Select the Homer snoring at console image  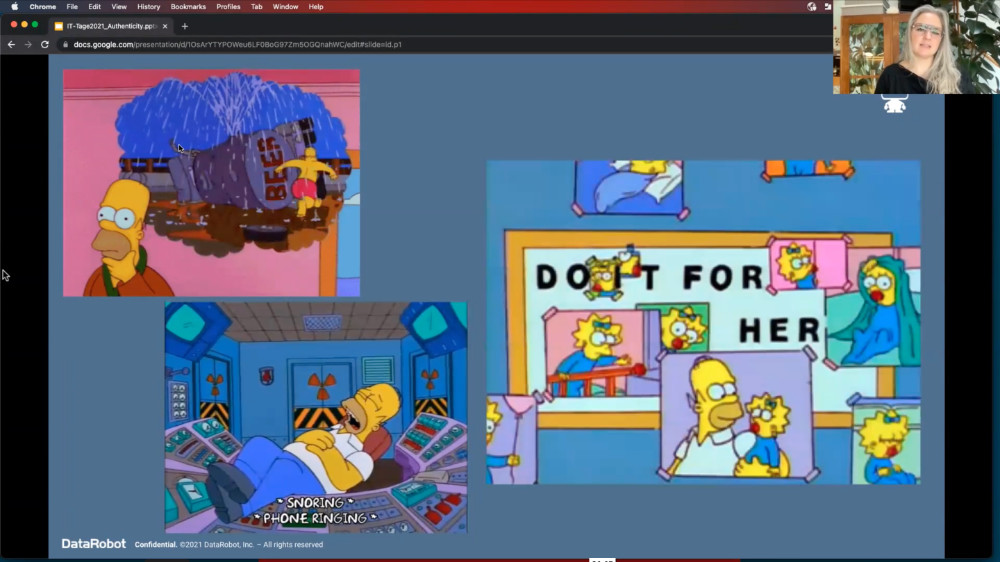(x=316, y=417)
